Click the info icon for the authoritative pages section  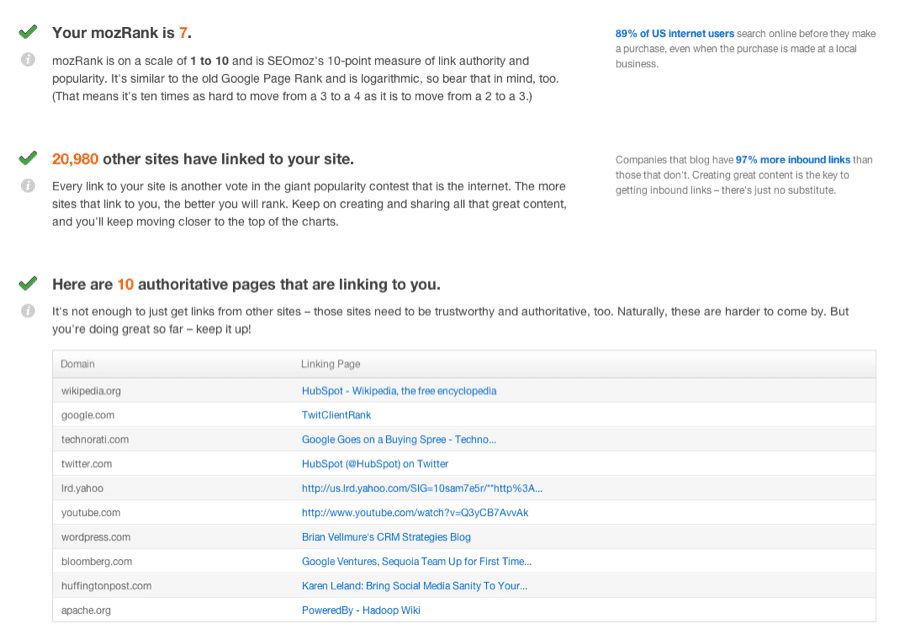[x=27, y=311]
